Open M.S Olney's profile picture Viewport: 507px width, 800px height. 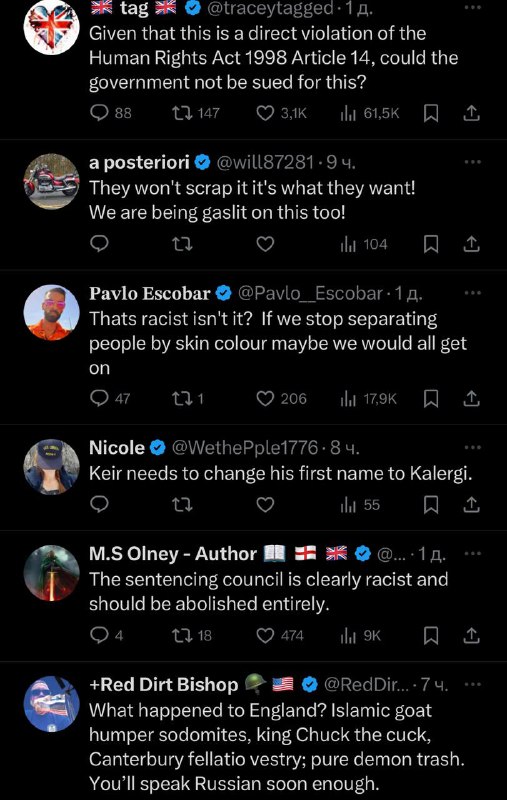click(x=52, y=573)
